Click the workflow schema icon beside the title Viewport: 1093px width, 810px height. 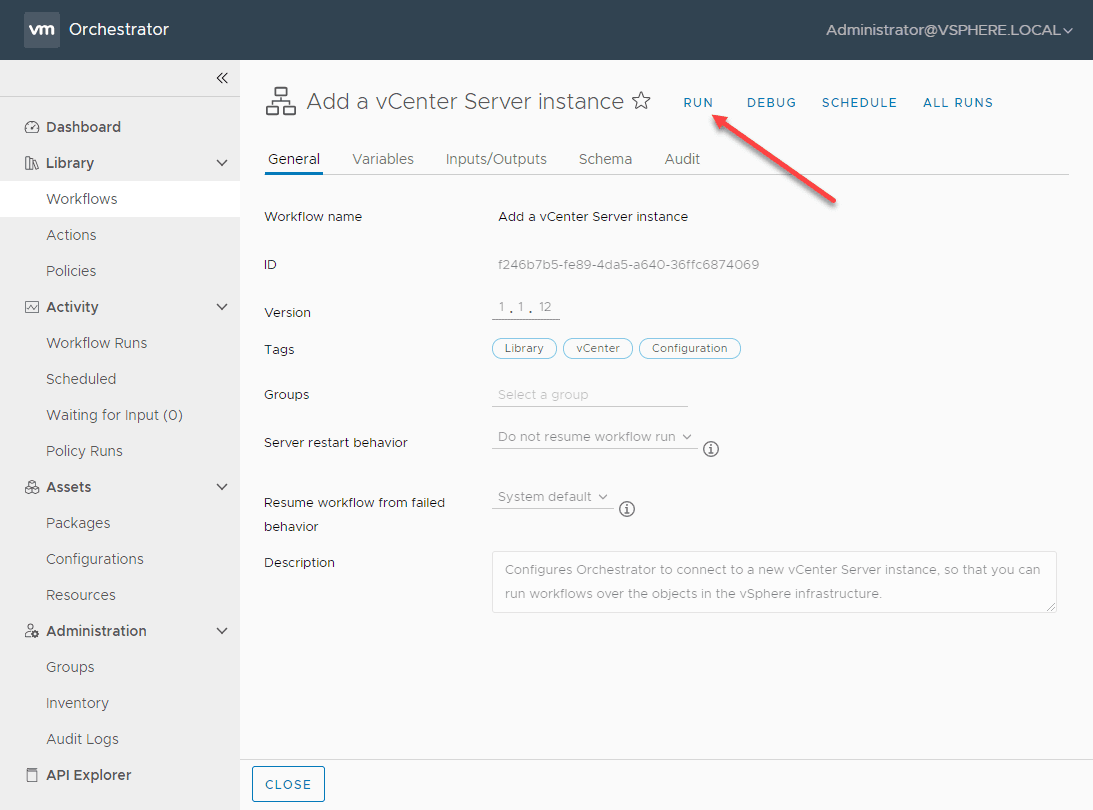point(281,101)
